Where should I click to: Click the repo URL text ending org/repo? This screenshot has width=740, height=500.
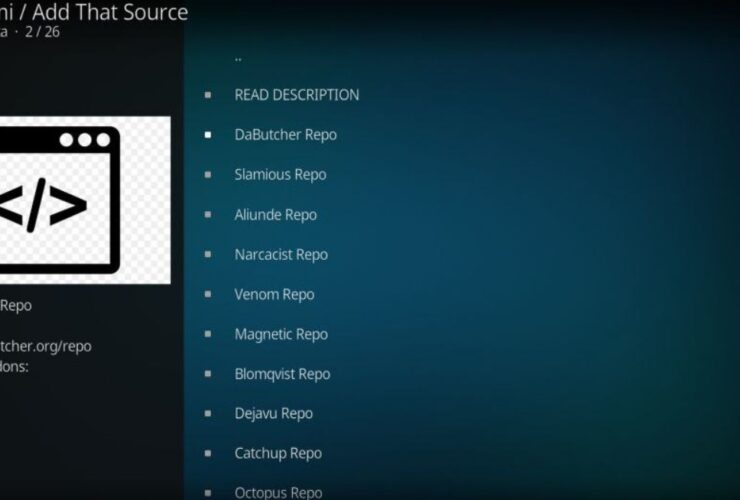pyautogui.click(x=45, y=346)
